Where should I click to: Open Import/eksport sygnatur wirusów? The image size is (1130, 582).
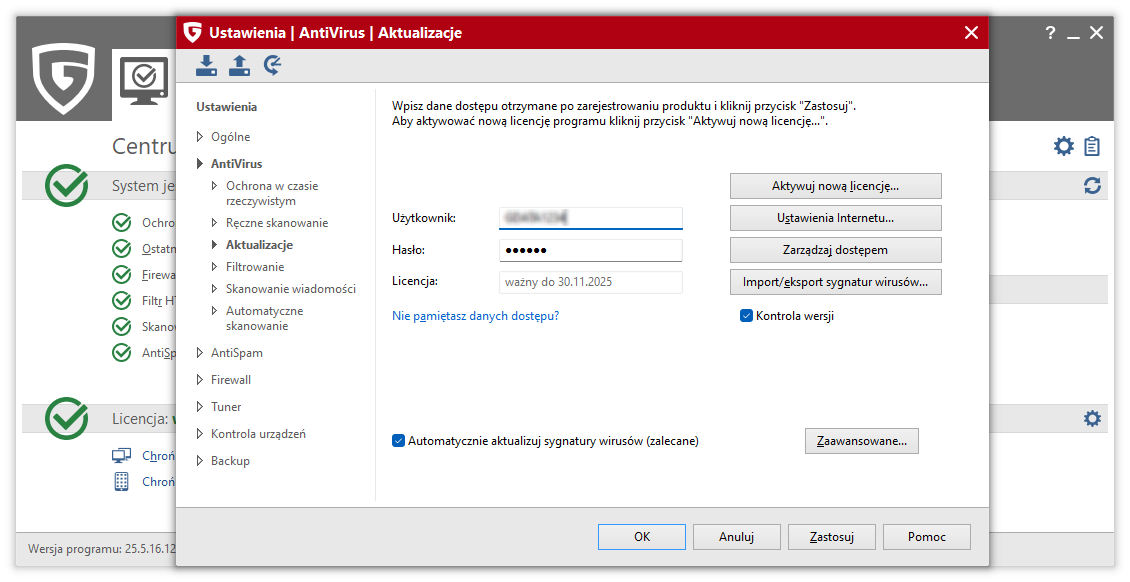click(835, 282)
